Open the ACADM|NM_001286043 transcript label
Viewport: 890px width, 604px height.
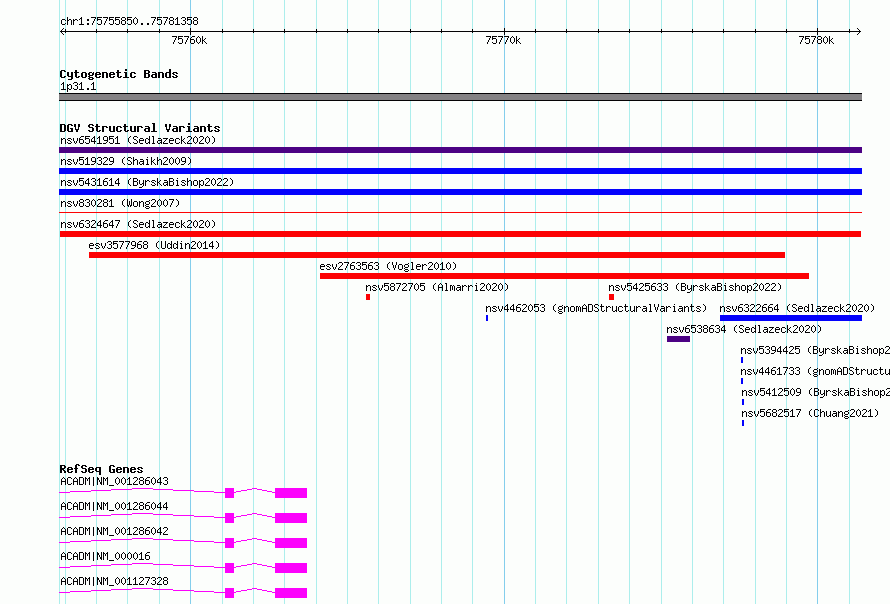click(x=114, y=481)
